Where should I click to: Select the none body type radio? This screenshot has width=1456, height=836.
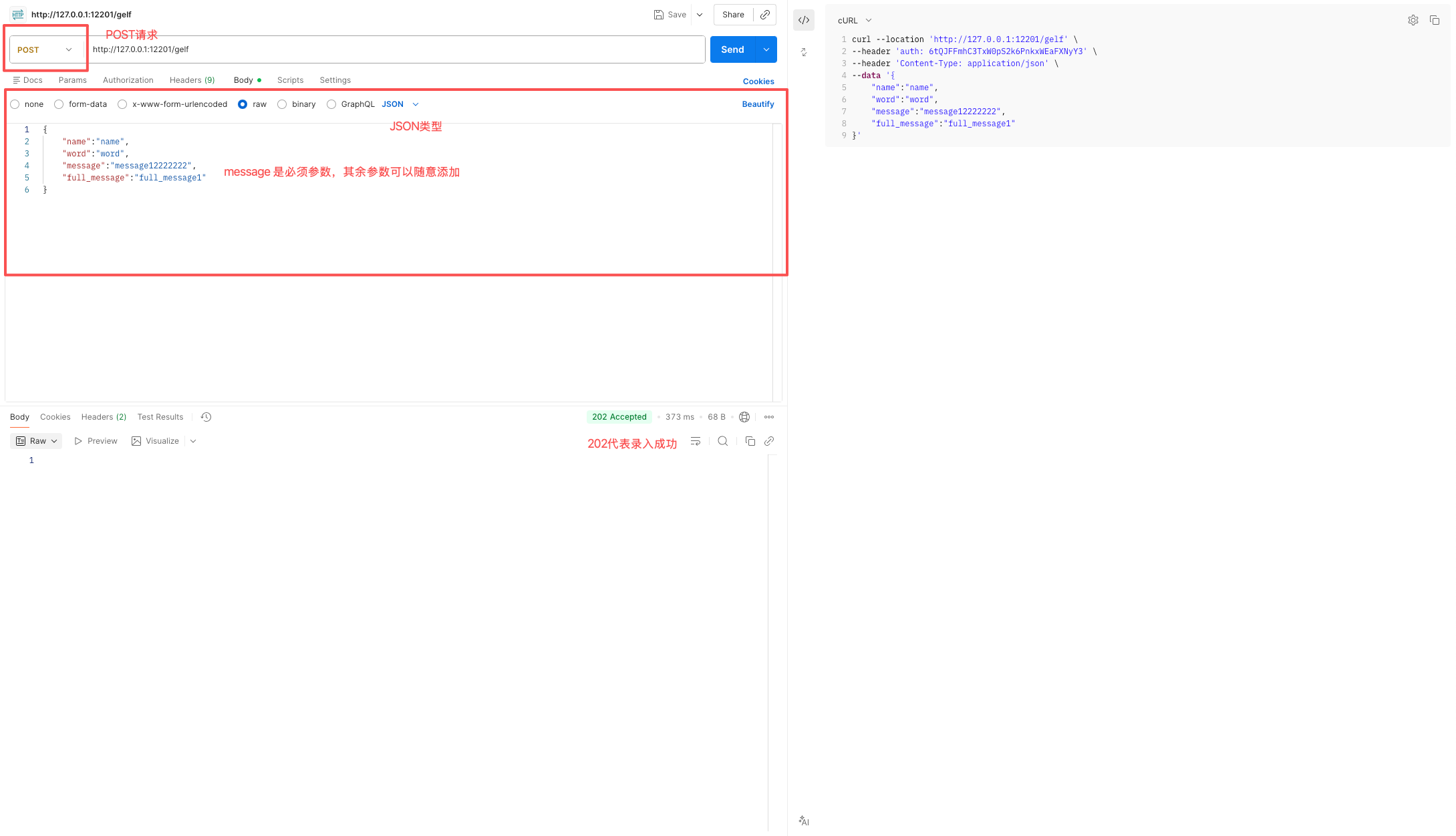tap(15, 104)
